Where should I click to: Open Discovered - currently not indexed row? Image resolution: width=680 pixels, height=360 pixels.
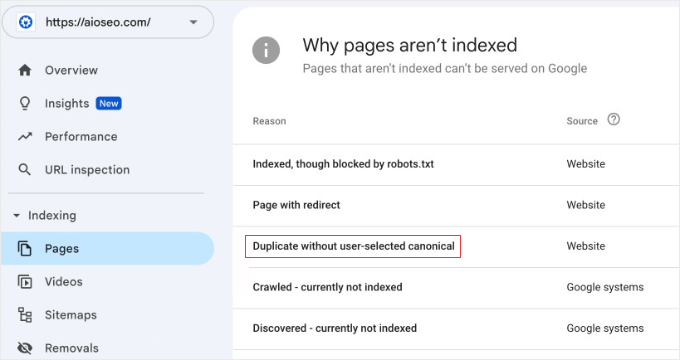[x=456, y=329]
